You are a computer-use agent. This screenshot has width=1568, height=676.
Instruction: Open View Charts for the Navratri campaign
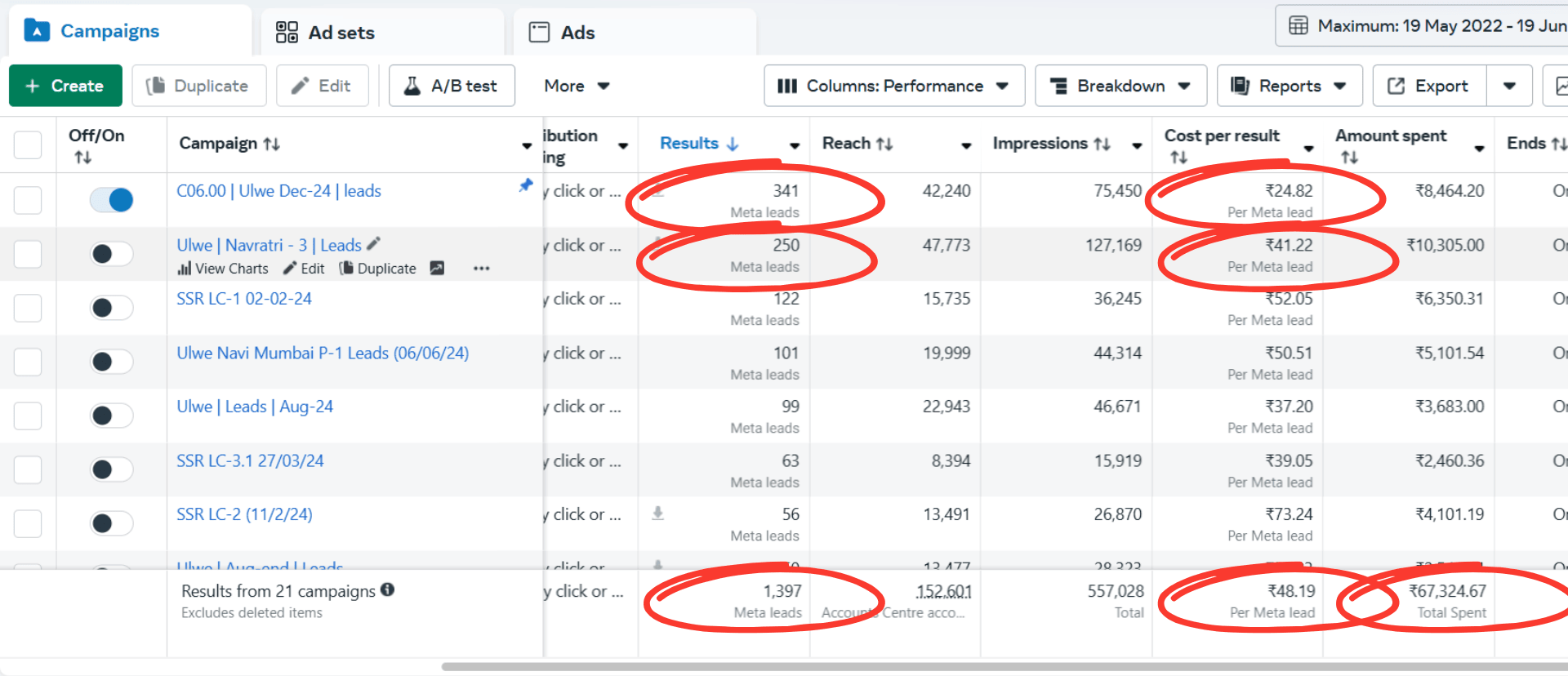[223, 269]
